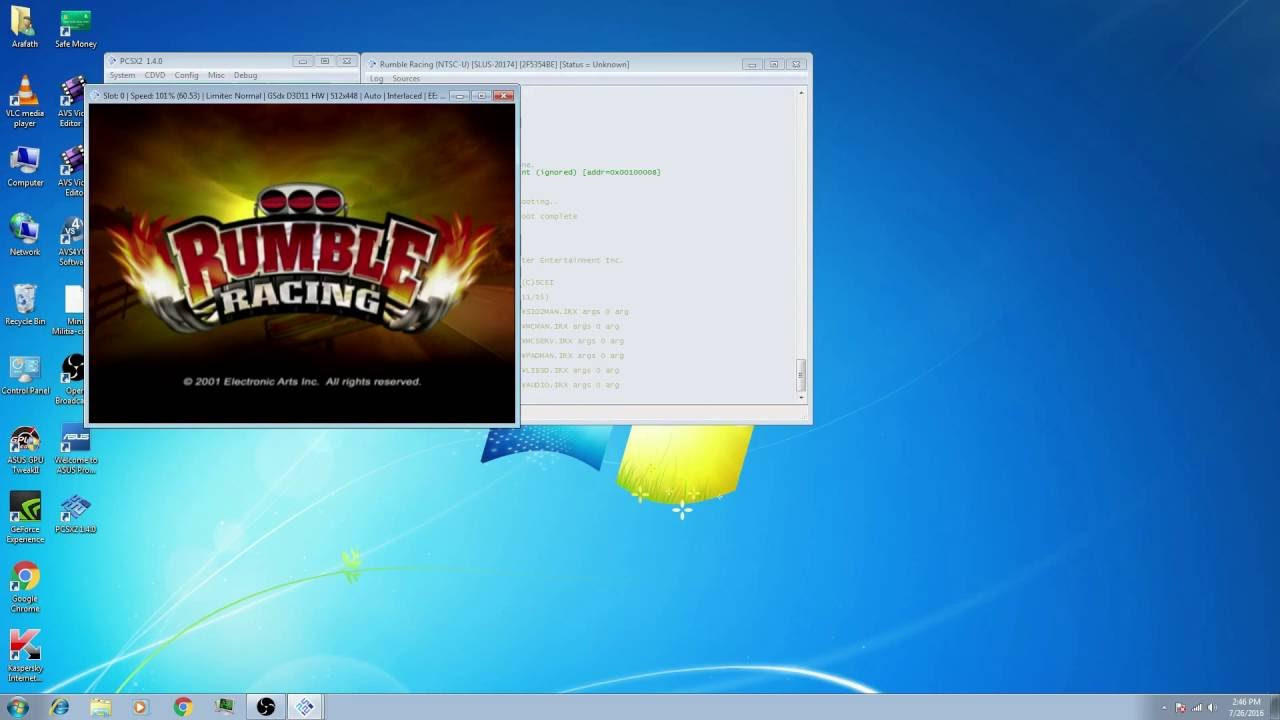Open the Network desktop icon
The image size is (1280, 720).
[24, 236]
